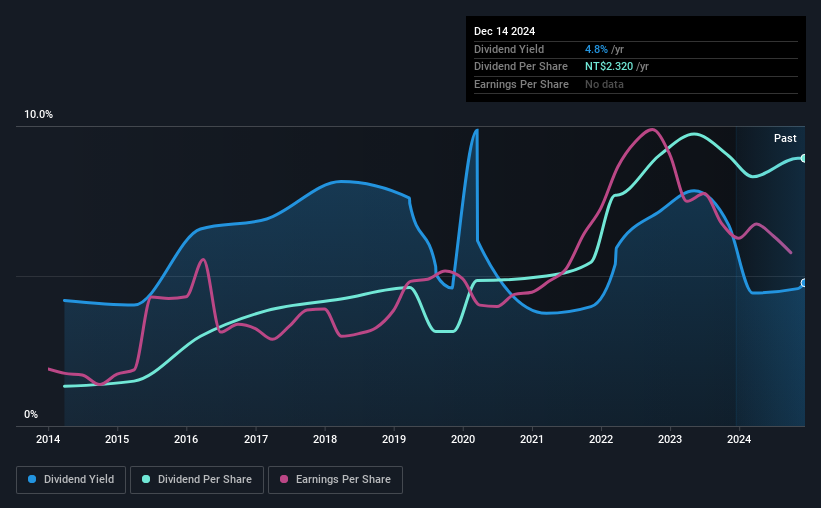Click the 2018 x-axis label

click(x=325, y=439)
